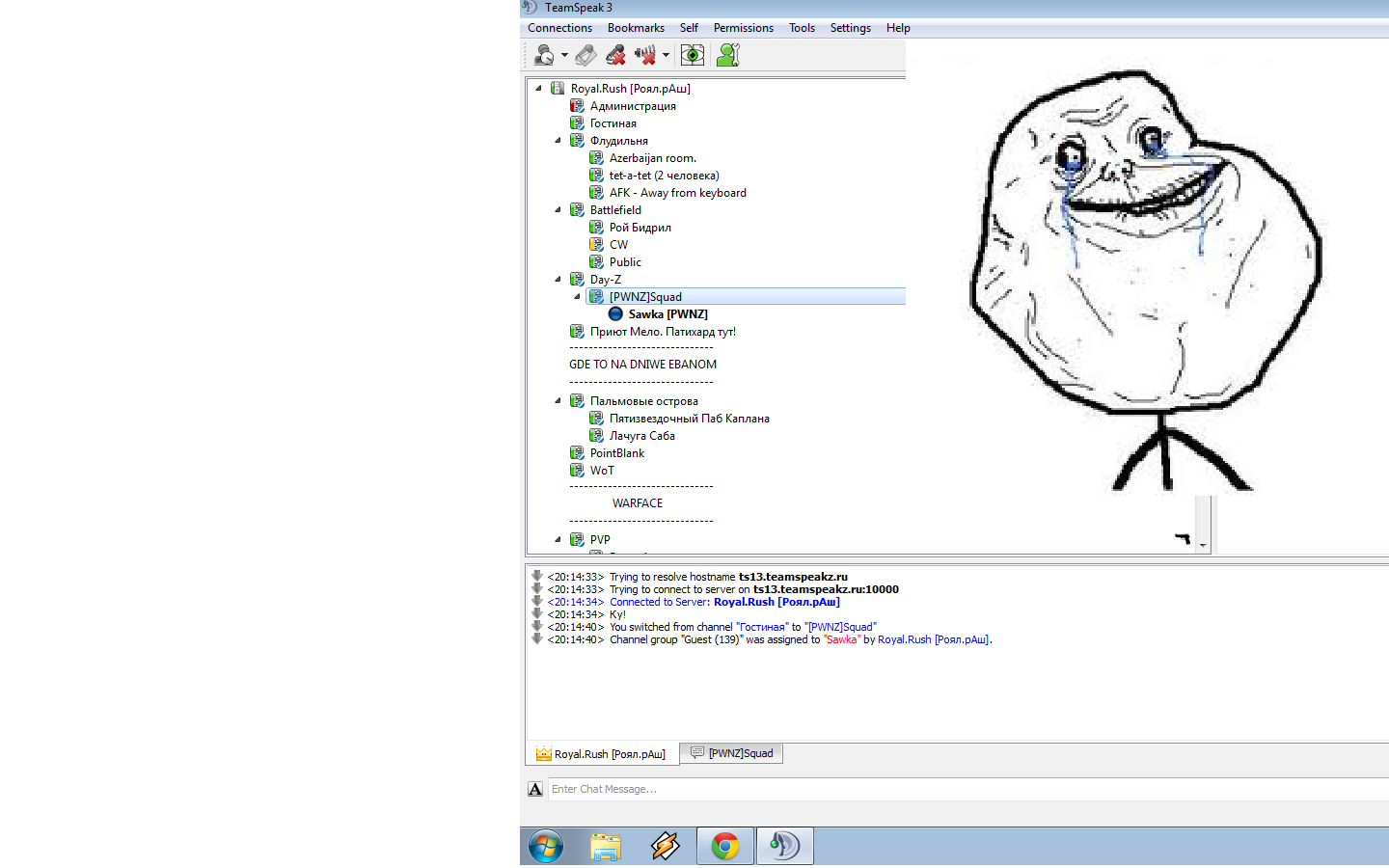Open the Self menu
1389x868 pixels.
(689, 28)
